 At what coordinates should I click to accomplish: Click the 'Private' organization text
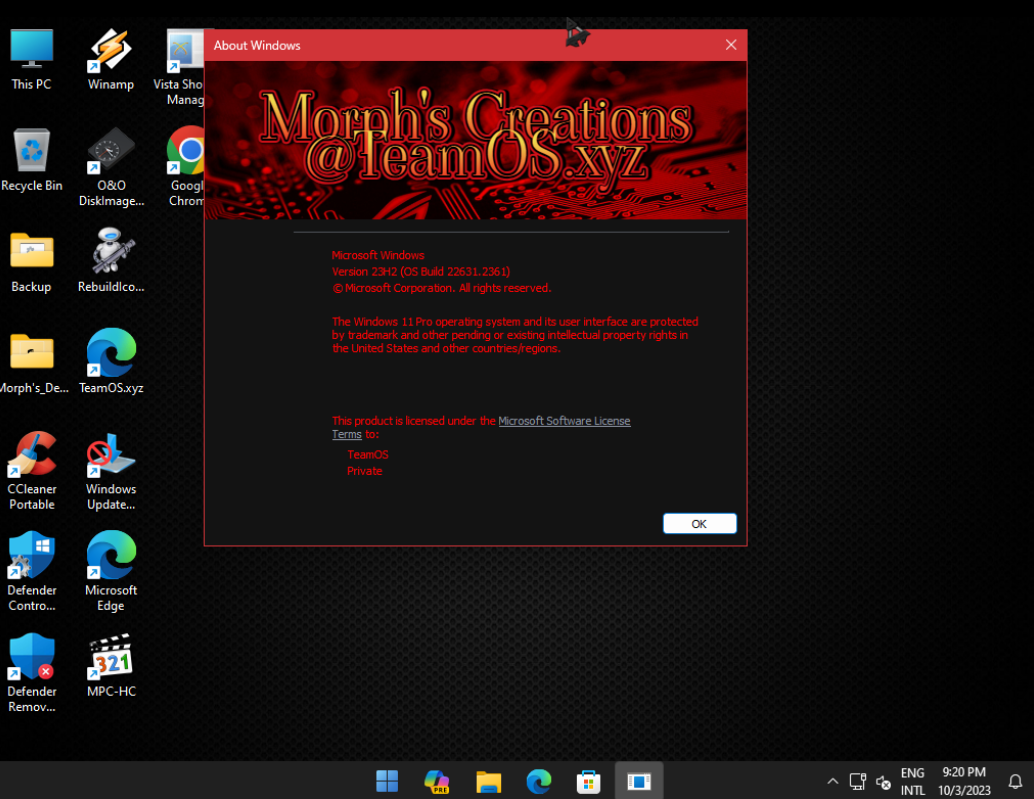click(365, 471)
